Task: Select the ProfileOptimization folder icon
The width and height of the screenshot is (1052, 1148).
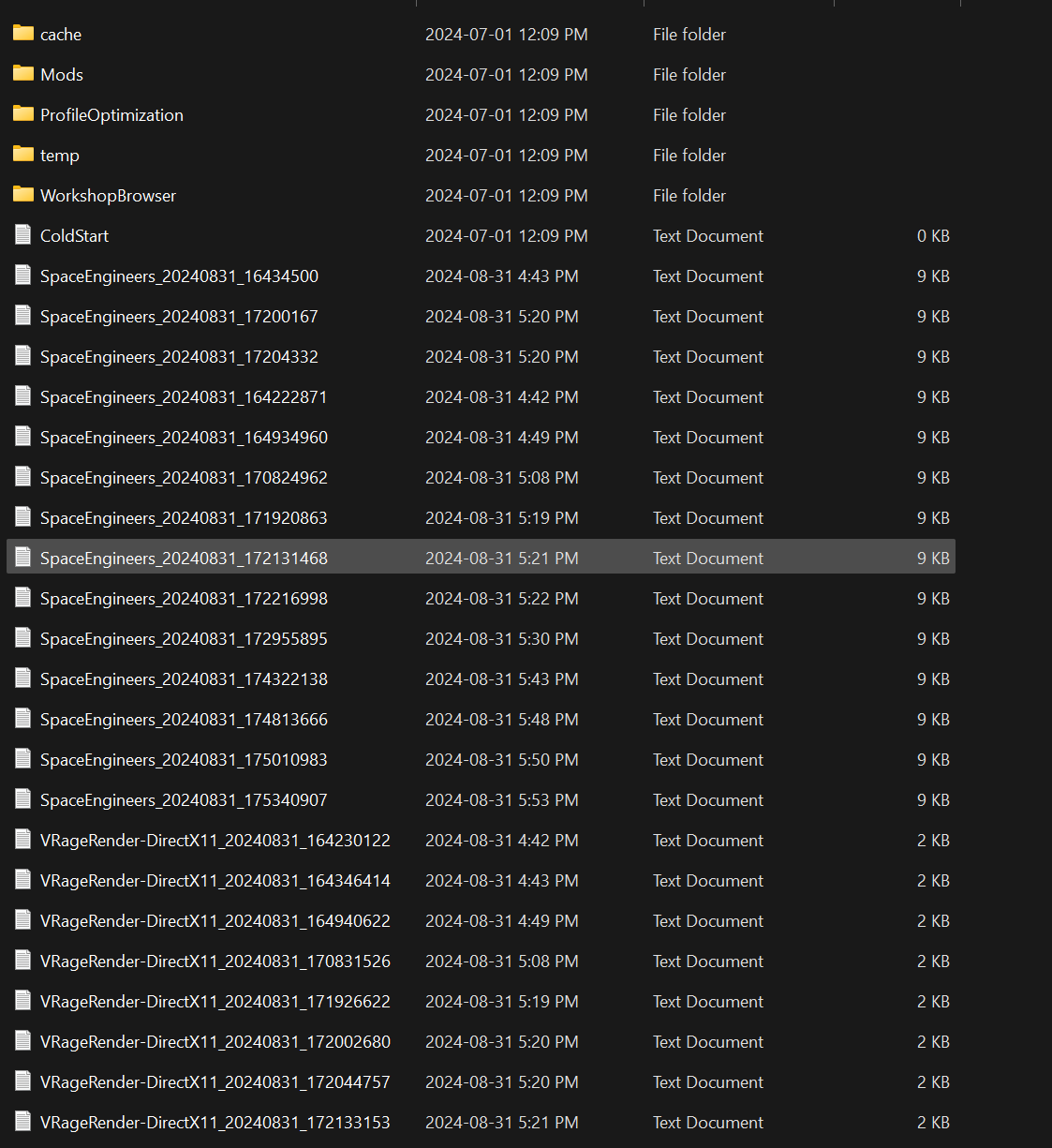Action: 23,113
